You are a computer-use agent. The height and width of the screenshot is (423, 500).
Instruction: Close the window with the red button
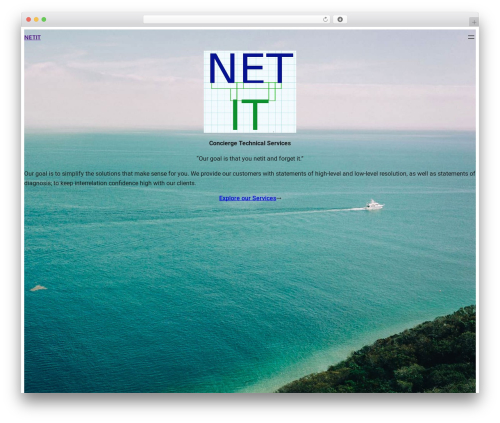(x=29, y=19)
